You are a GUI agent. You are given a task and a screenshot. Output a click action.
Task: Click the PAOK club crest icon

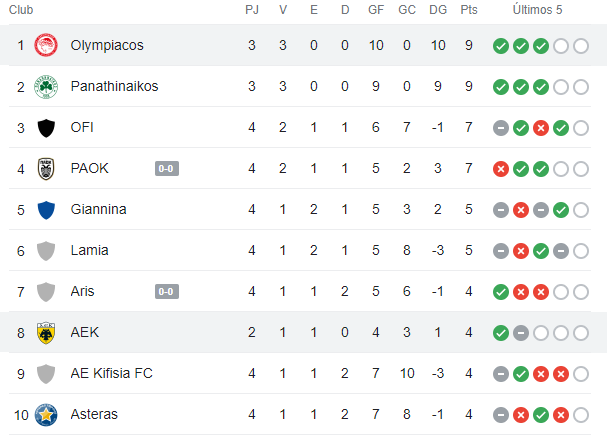coord(46,169)
